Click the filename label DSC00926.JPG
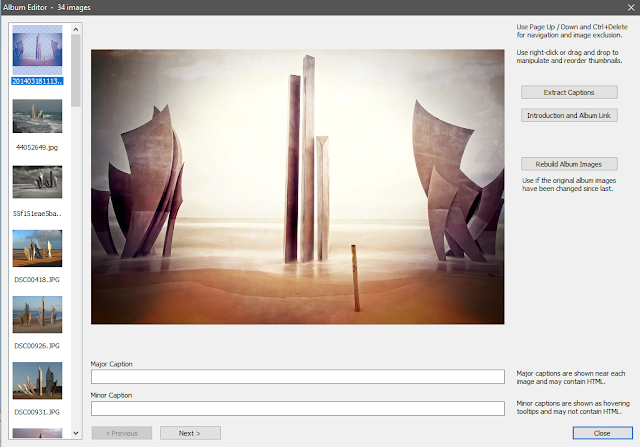Screen dimensions: 640x447 (x=37, y=346)
